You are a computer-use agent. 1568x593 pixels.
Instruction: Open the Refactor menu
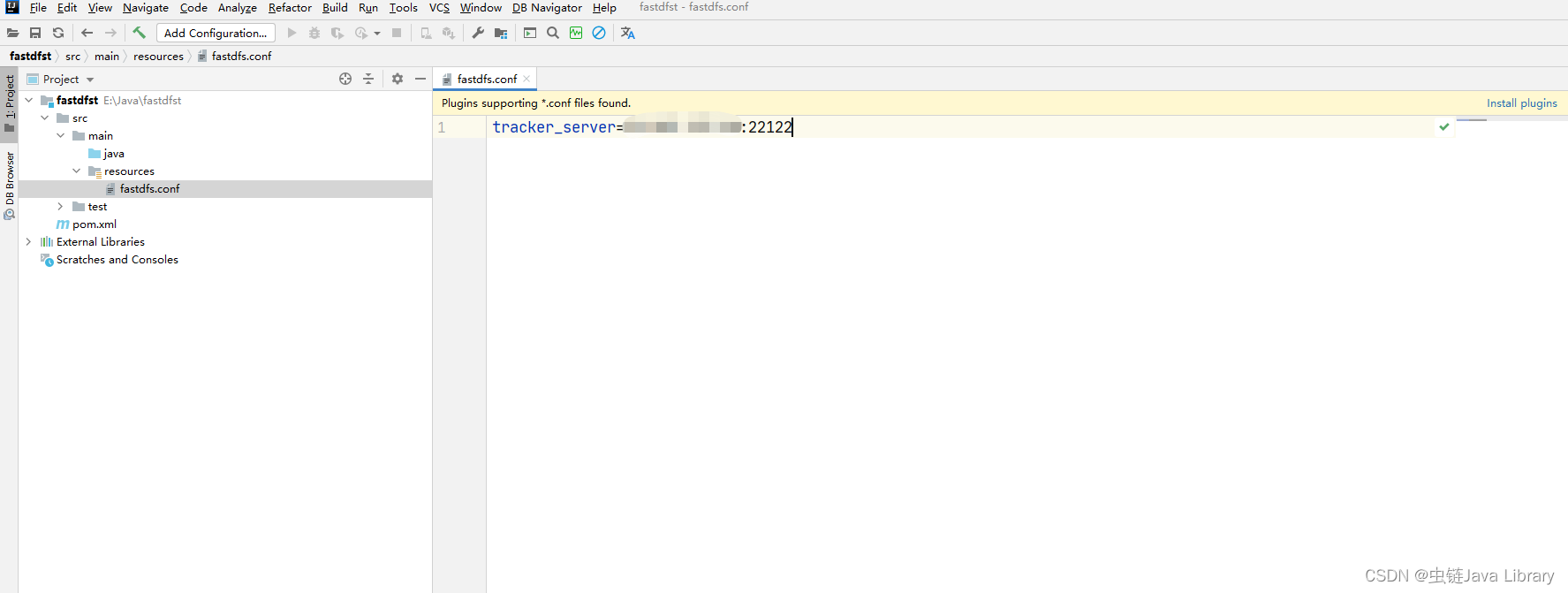point(290,8)
